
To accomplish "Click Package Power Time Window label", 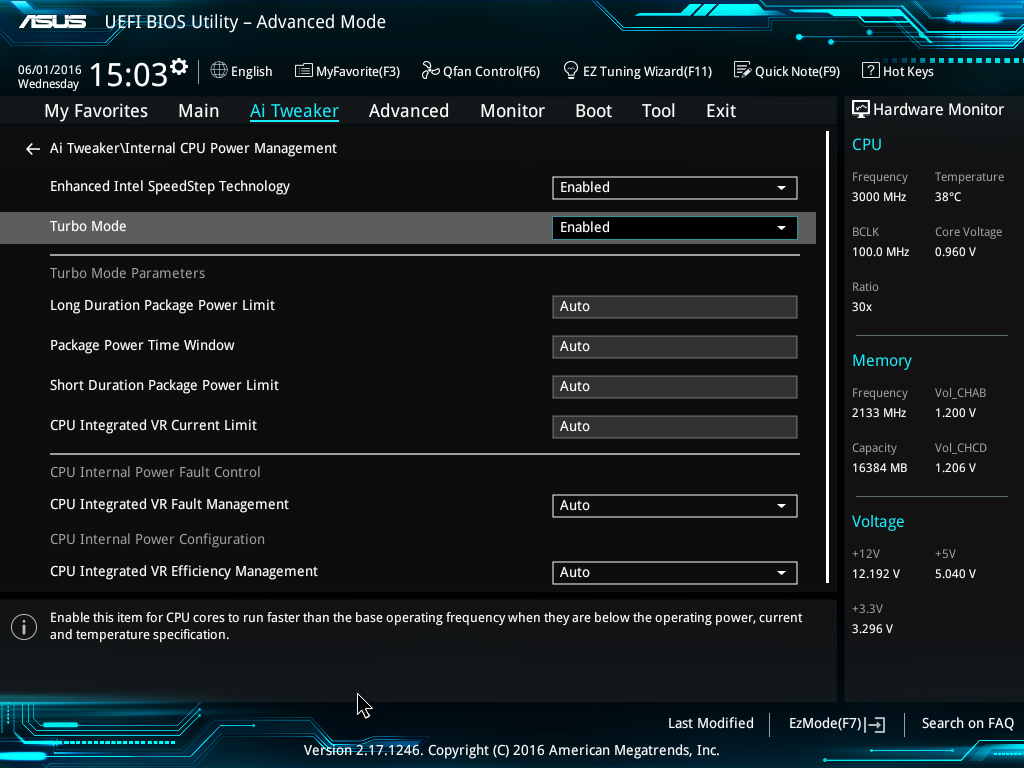I will pyautogui.click(x=142, y=345).
